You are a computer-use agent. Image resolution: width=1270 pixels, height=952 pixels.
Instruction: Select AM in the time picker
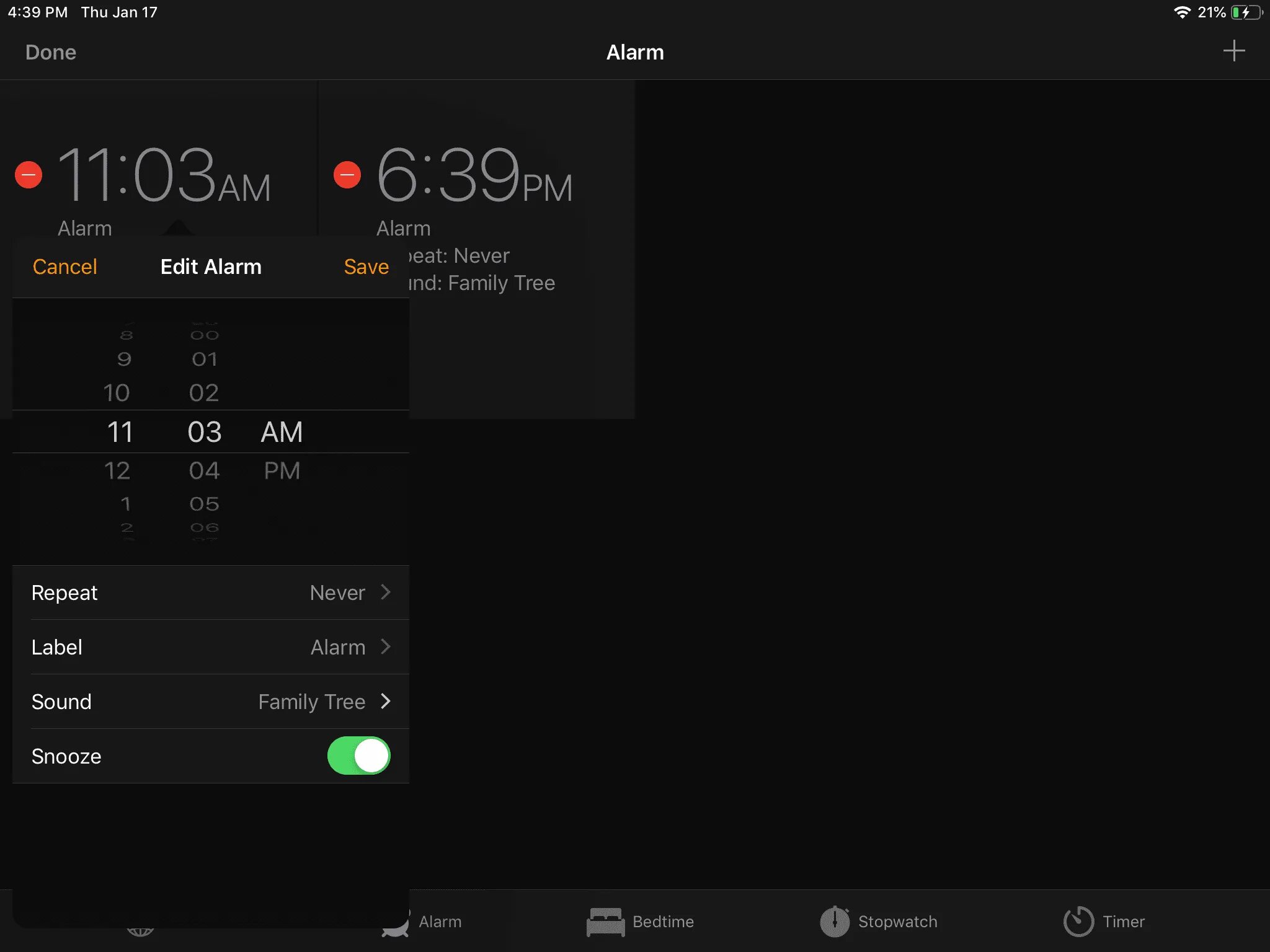coord(282,432)
